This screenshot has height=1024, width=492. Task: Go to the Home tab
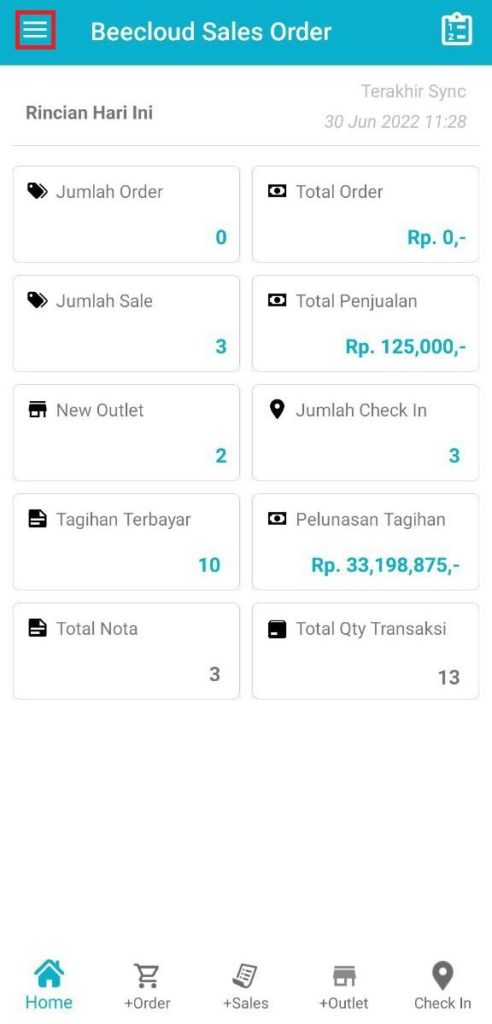tap(49, 985)
